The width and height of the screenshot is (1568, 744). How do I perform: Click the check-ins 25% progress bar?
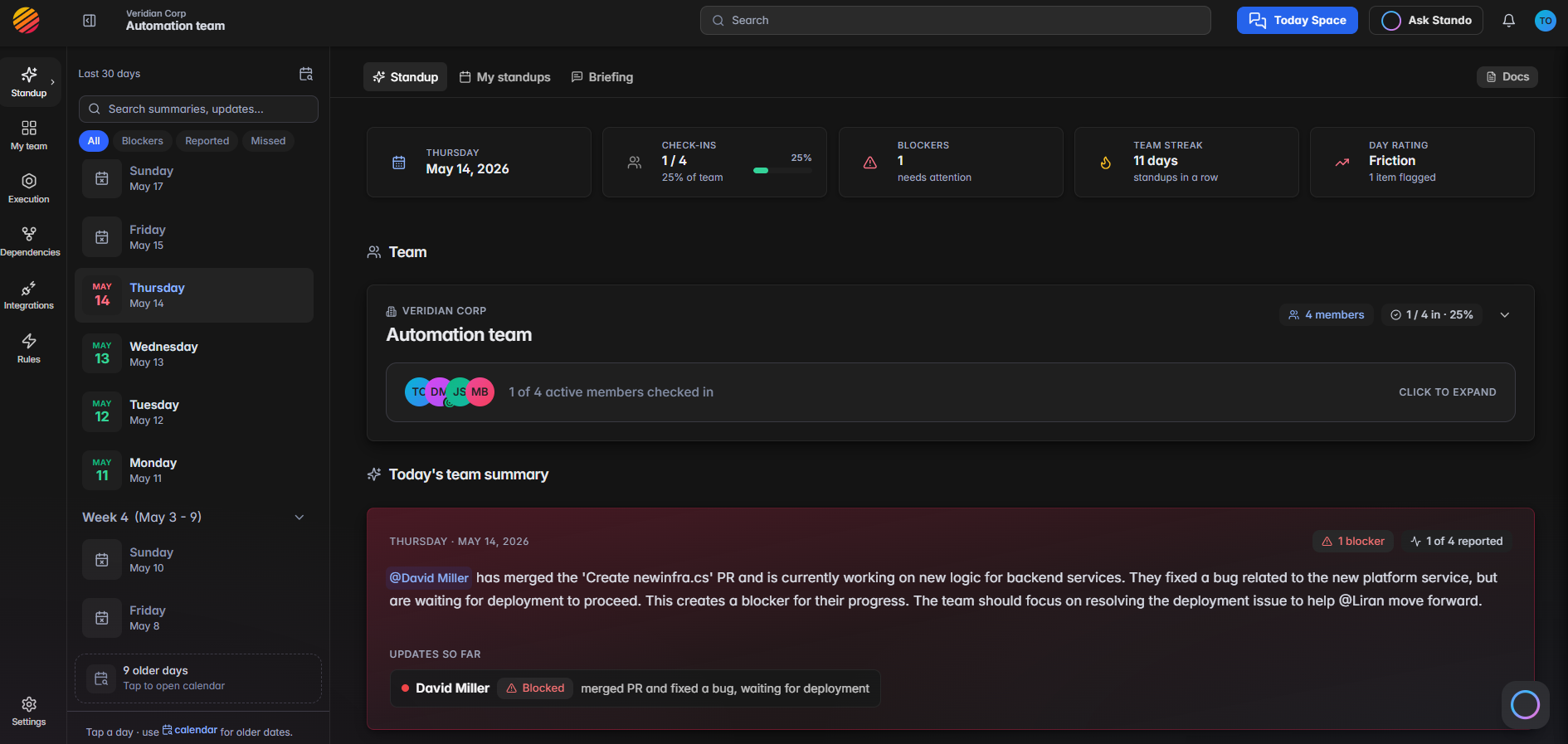[x=782, y=171]
